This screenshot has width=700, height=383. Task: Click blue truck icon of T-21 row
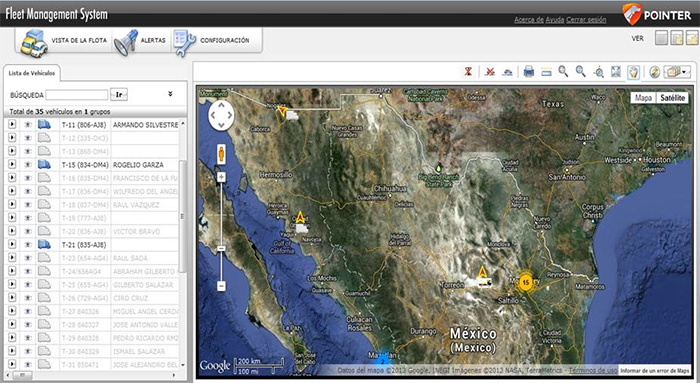coord(44,244)
